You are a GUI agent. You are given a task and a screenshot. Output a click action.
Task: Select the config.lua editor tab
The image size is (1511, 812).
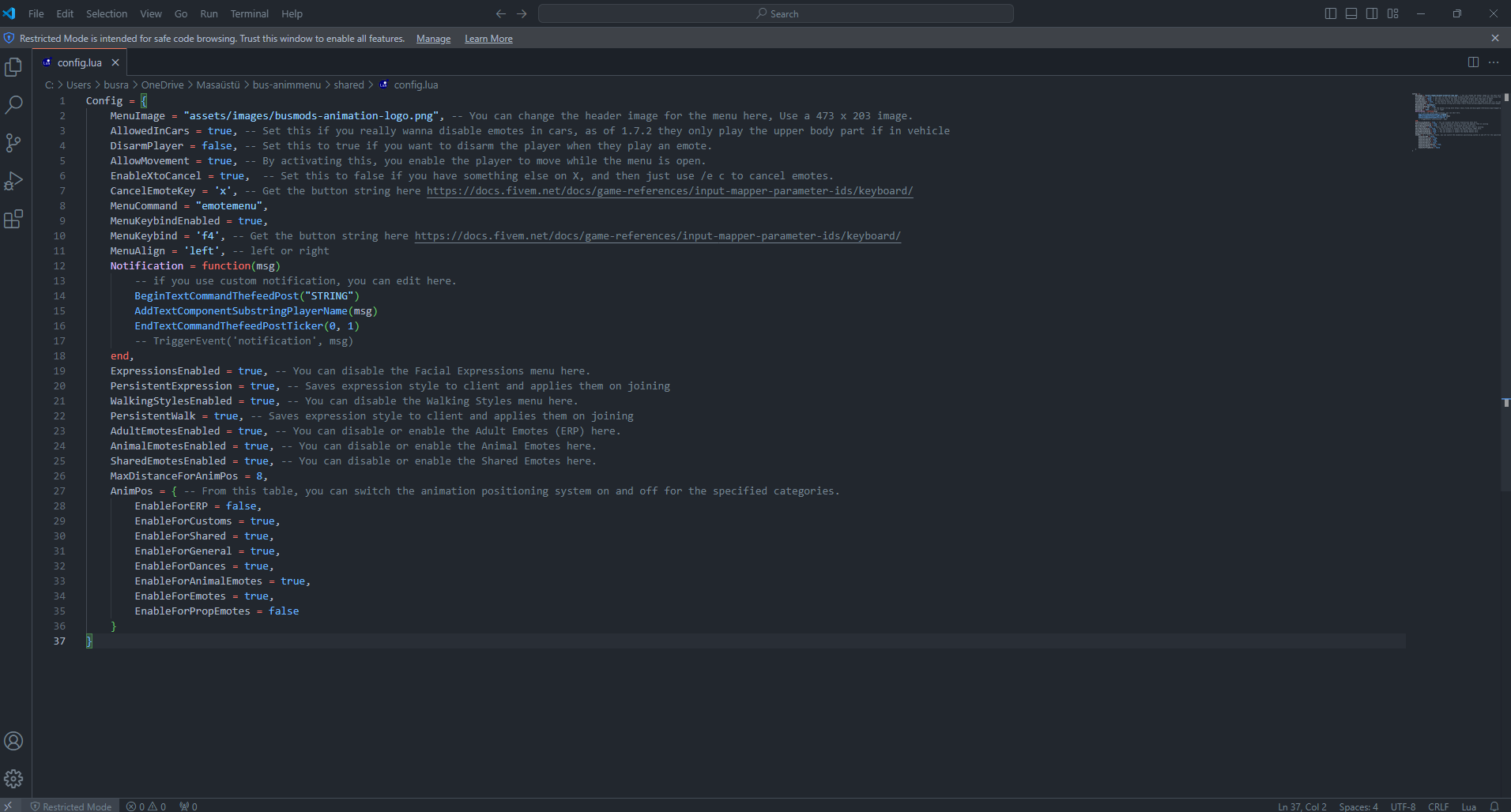click(79, 62)
